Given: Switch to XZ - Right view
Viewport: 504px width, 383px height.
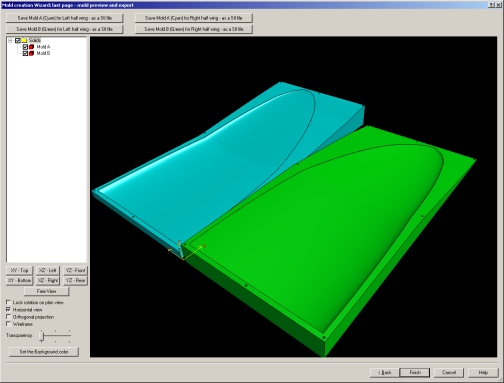Looking at the screenshot, I should 48,280.
